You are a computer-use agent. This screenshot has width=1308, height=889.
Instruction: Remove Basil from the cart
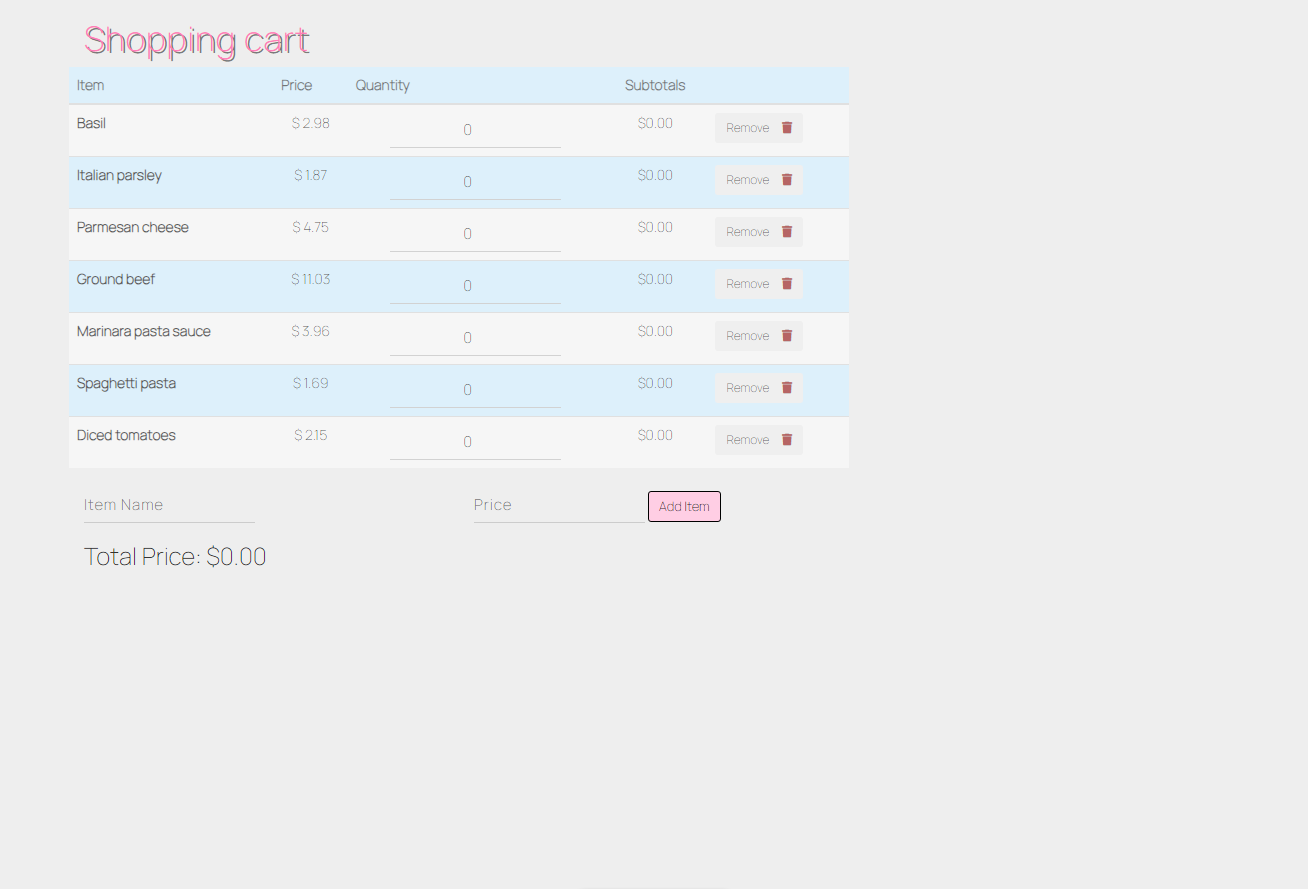click(748, 127)
